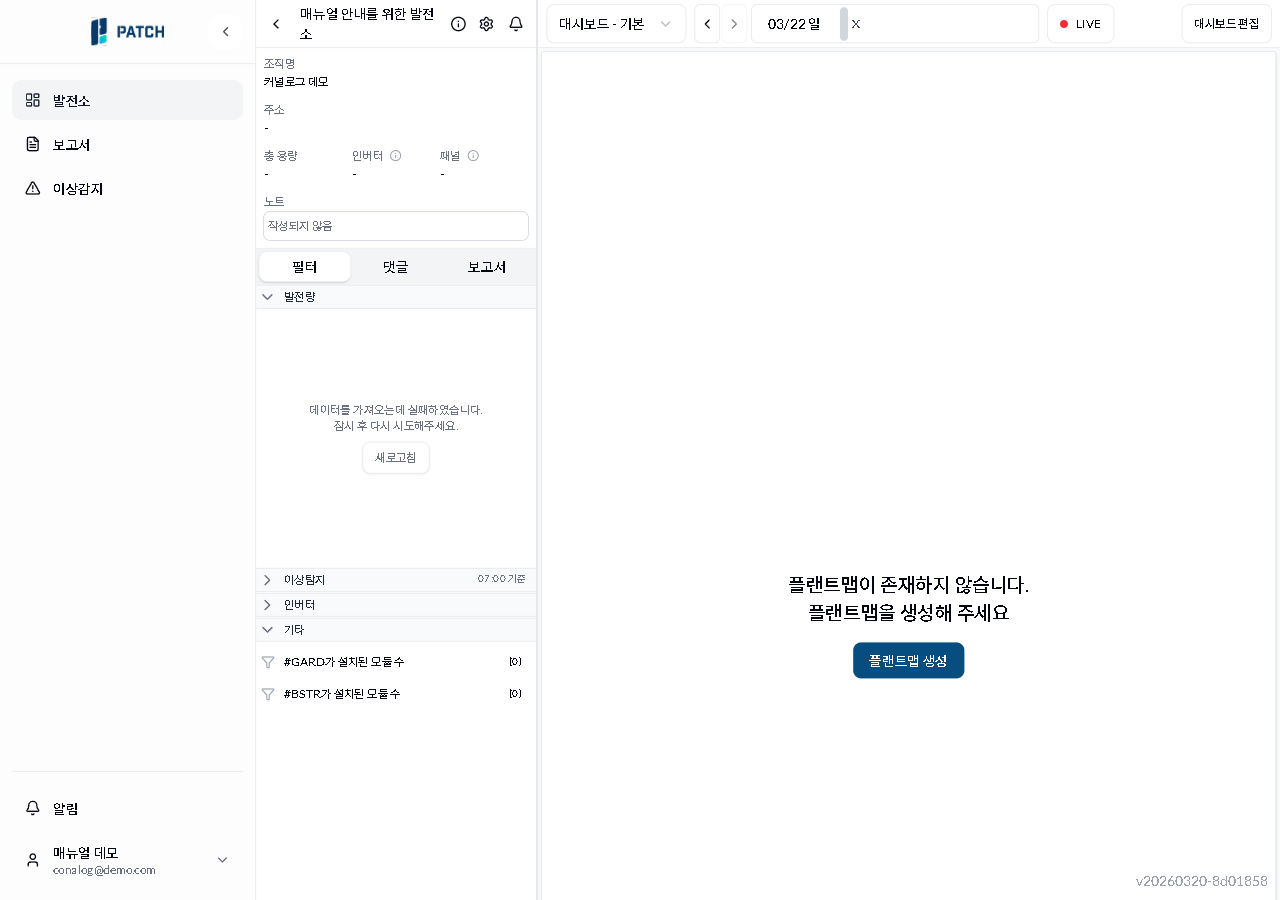
Task: Collapse the 발전량 section
Action: [268, 296]
